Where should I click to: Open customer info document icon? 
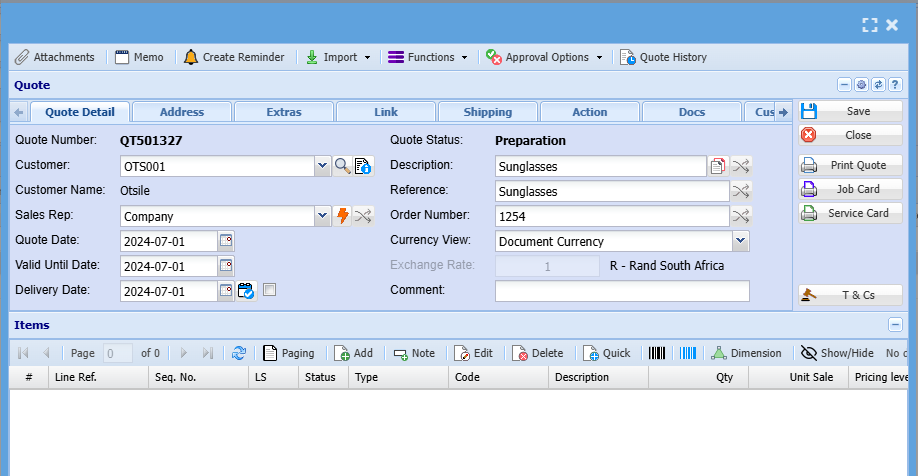pos(362,166)
